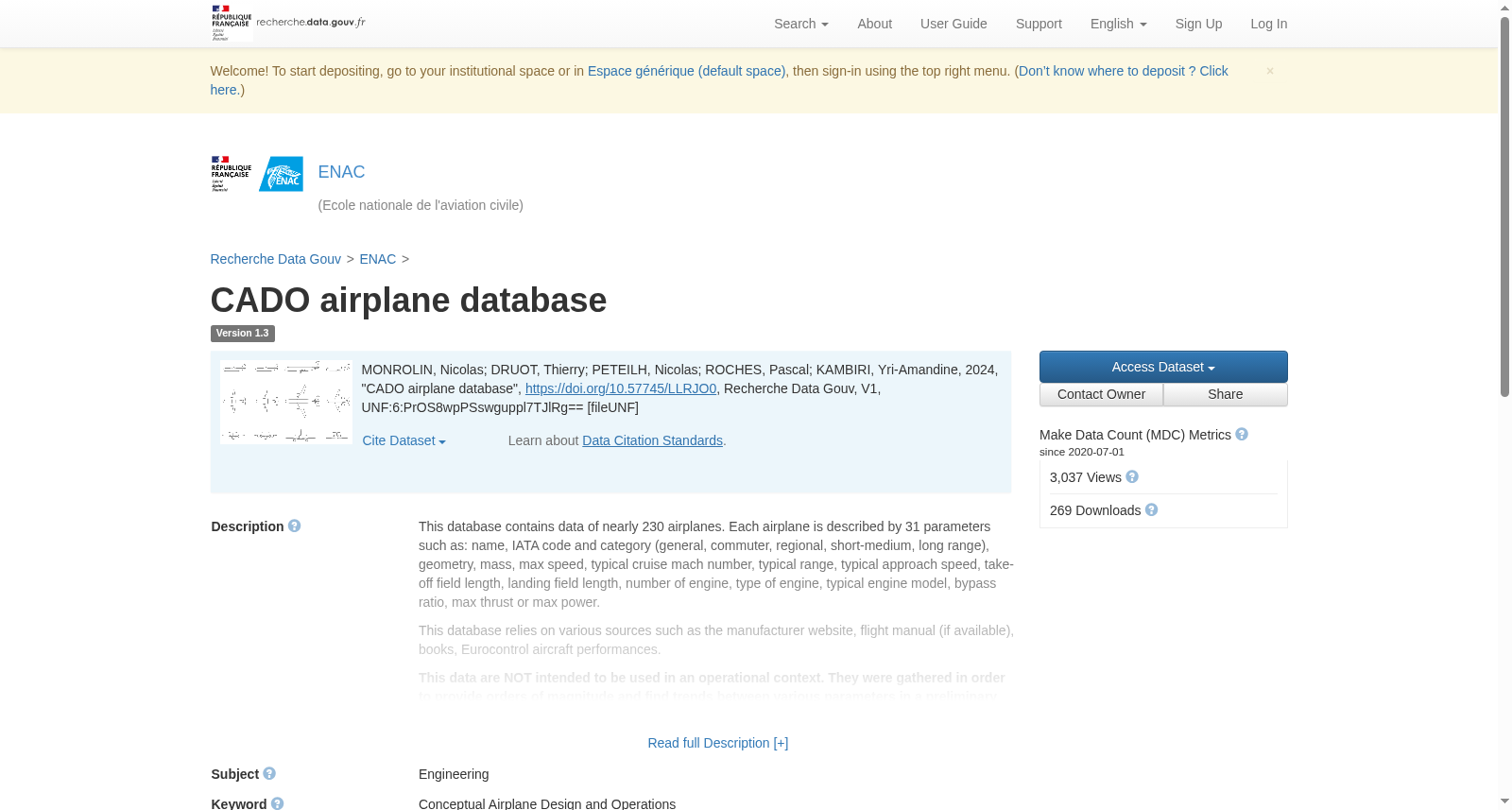Open the Don't know where to deposit link

tap(1123, 71)
